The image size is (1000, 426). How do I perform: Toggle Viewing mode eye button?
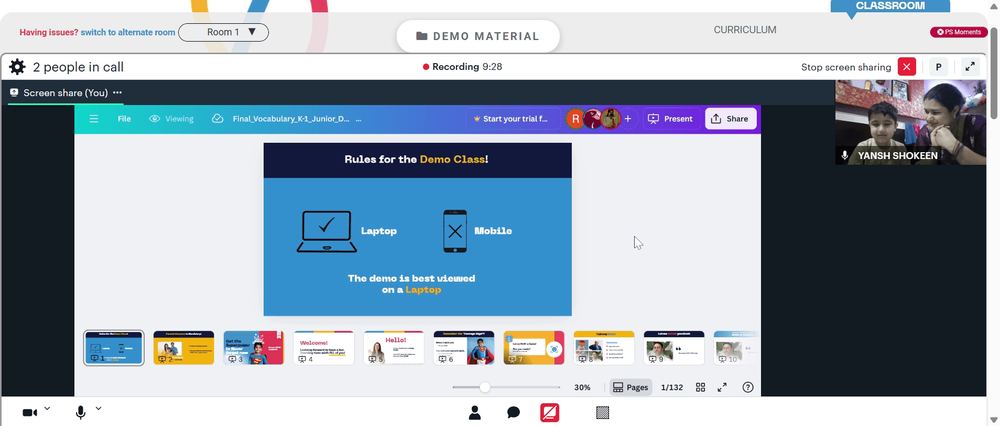pyautogui.click(x=172, y=119)
